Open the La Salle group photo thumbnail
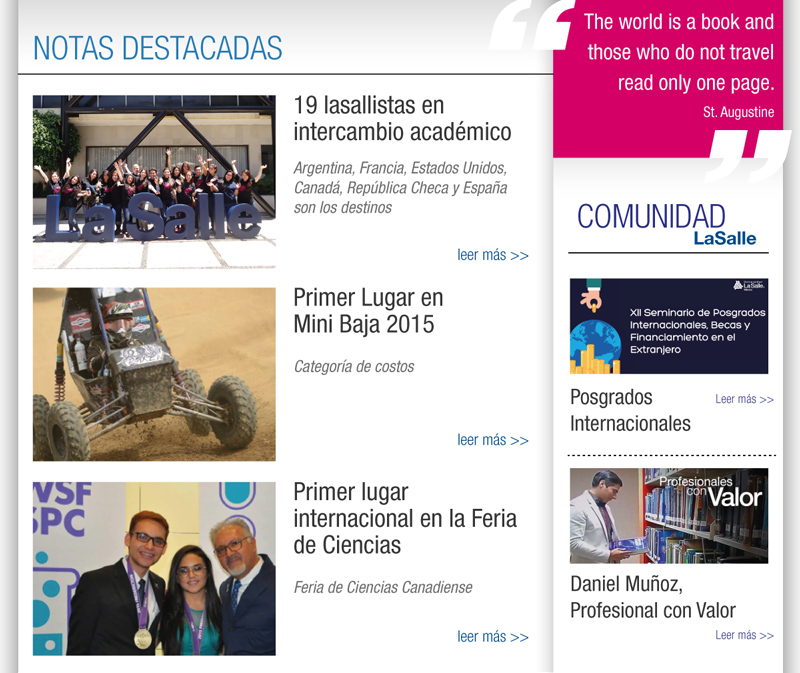Image resolution: width=800 pixels, height=673 pixels. [154, 181]
